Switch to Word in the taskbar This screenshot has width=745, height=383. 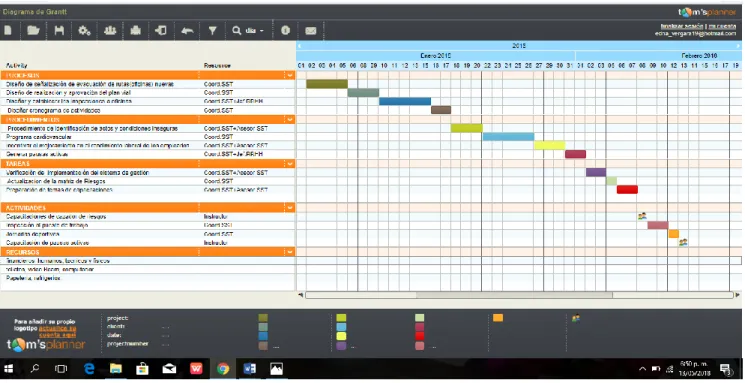point(249,369)
